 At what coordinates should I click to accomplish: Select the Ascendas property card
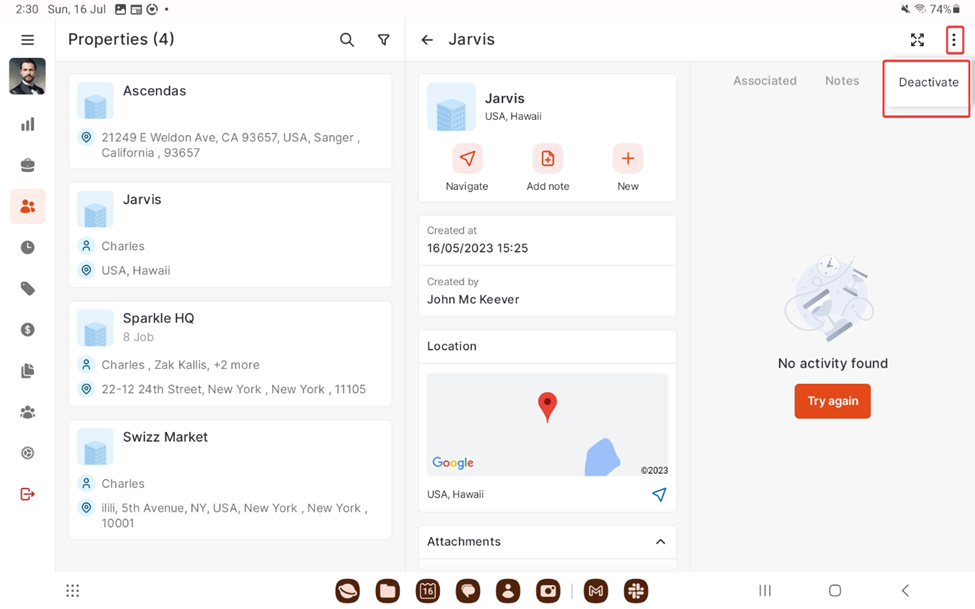pyautogui.click(x=230, y=121)
